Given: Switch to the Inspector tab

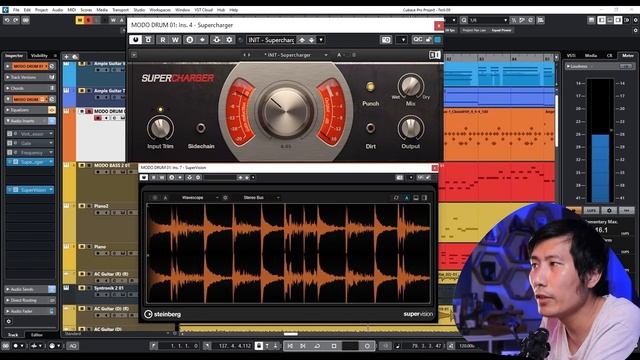Looking at the screenshot, I should [x=14, y=56].
